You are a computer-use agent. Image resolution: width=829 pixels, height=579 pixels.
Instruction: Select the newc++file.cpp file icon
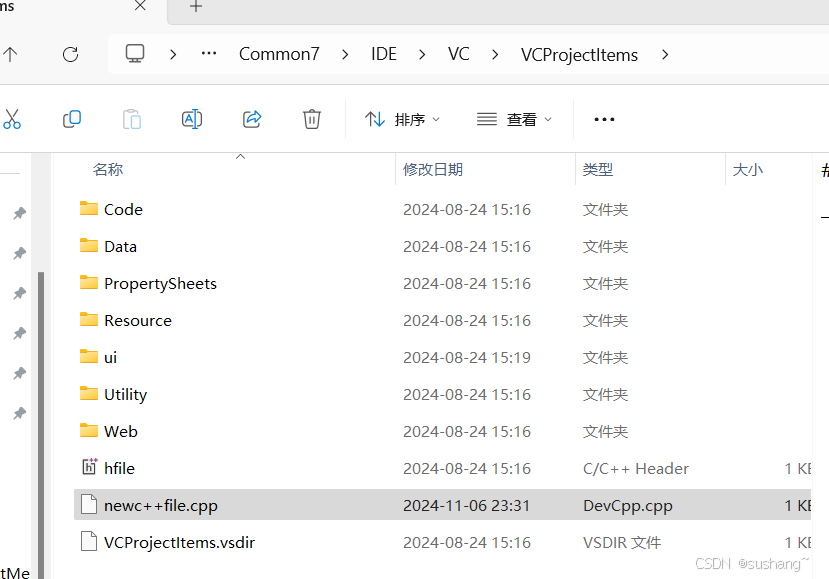pos(89,504)
